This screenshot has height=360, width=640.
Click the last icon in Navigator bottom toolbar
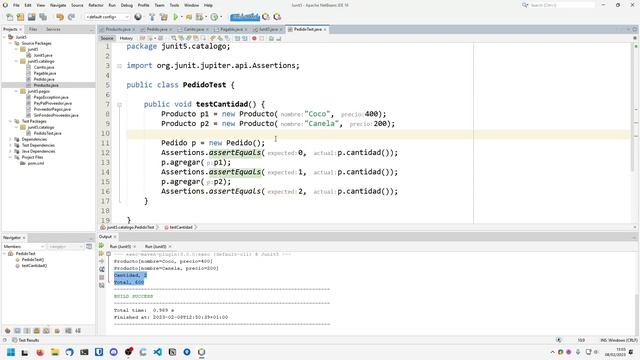coord(78,331)
